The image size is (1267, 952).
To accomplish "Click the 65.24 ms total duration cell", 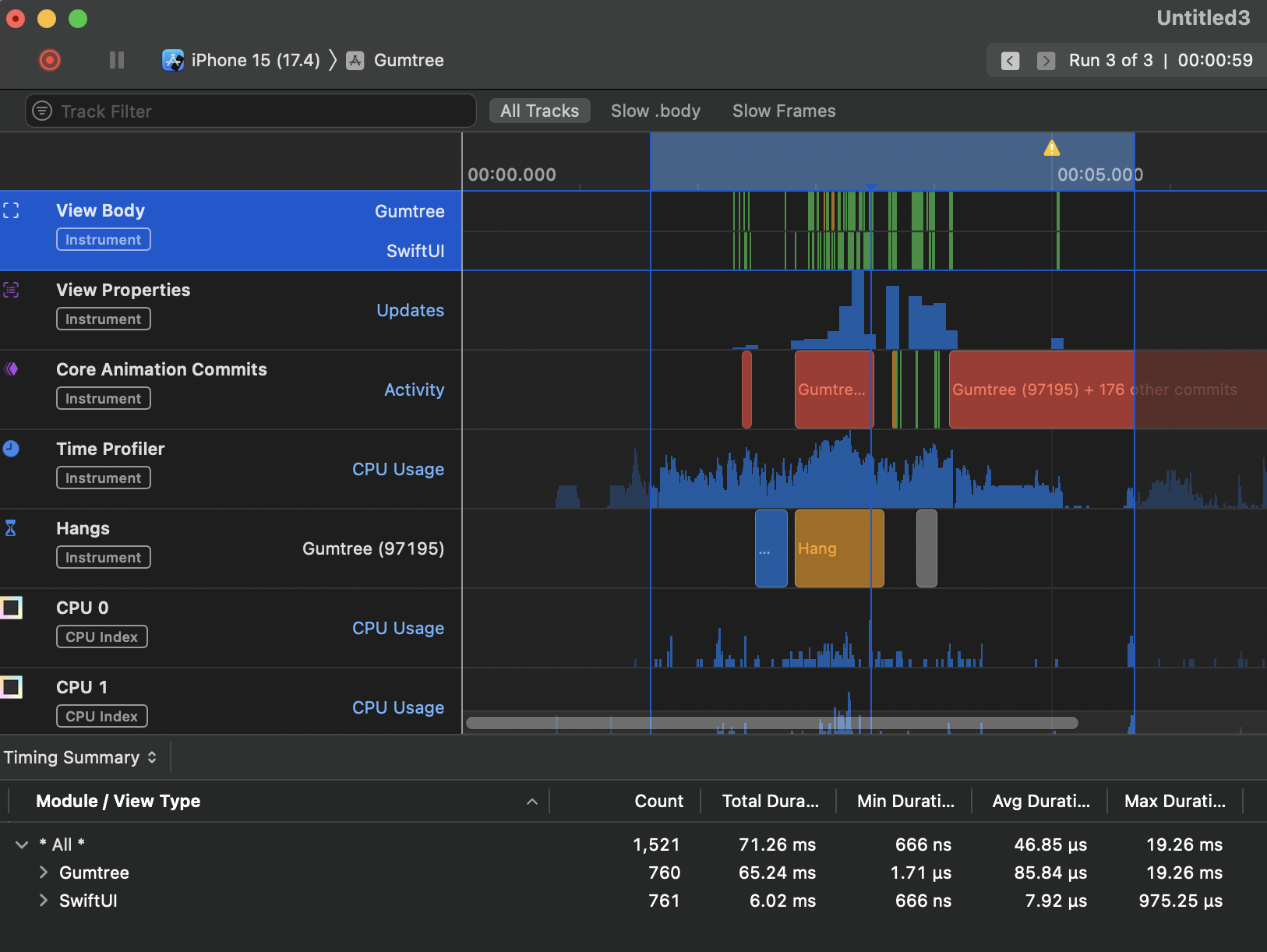I will [778, 873].
